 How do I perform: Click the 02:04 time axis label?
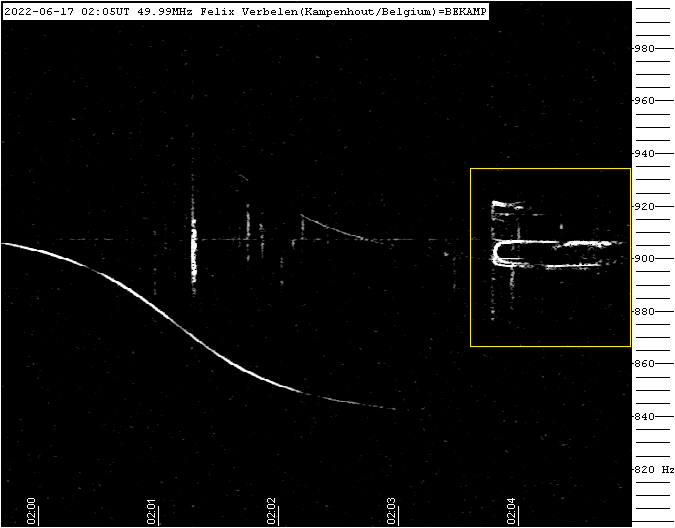(x=511, y=511)
